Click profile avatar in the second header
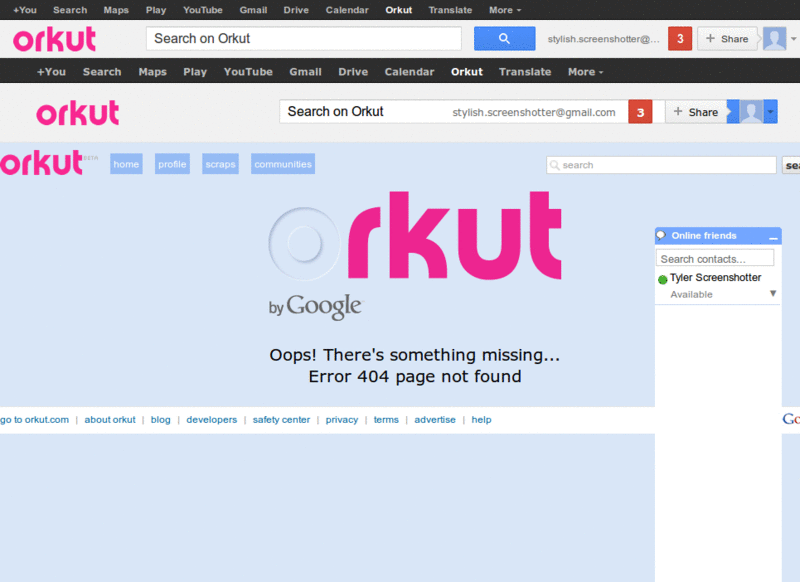Screen dimensions: 800x582 click(x=751, y=112)
